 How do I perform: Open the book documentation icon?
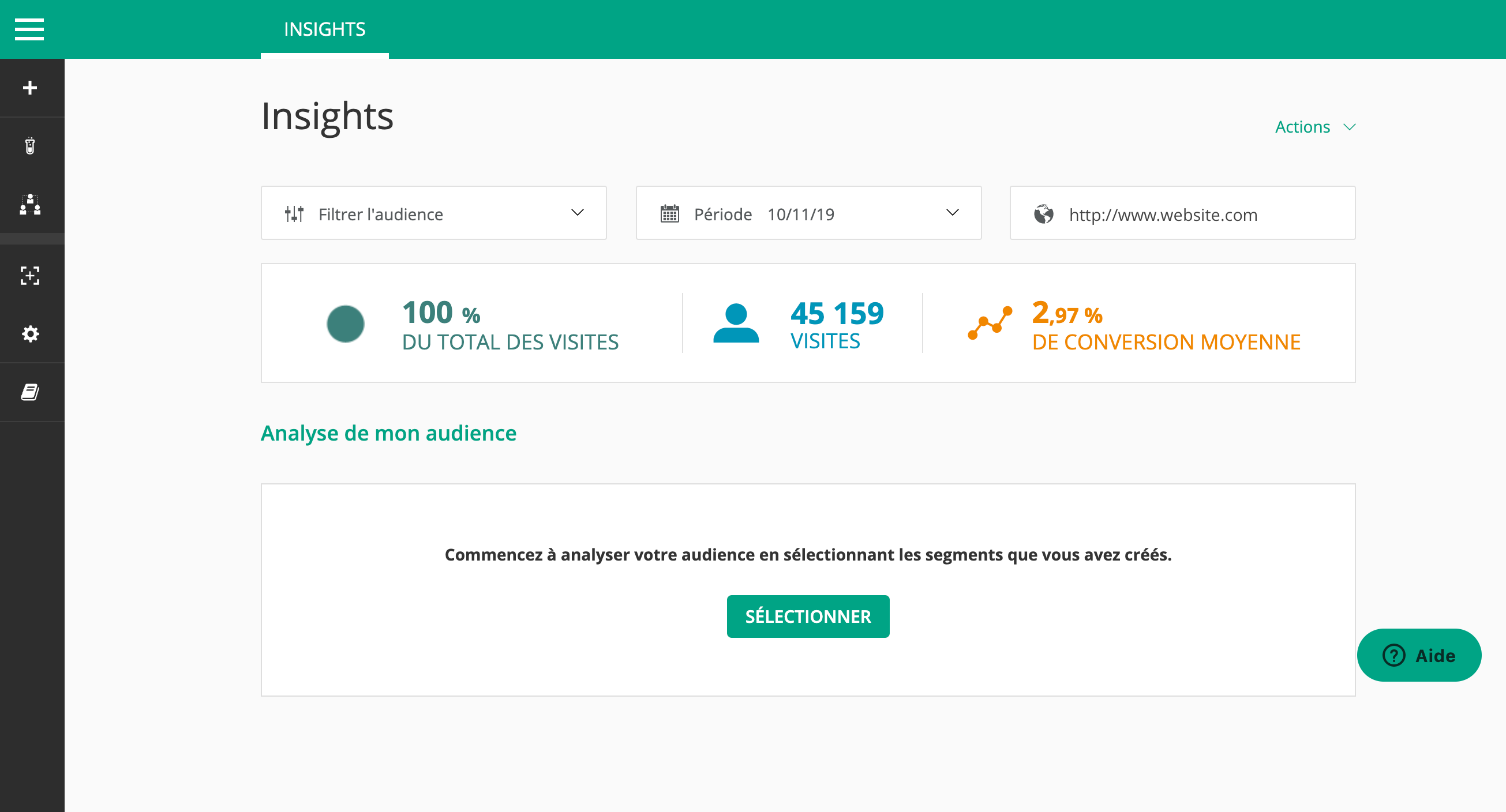(x=30, y=392)
